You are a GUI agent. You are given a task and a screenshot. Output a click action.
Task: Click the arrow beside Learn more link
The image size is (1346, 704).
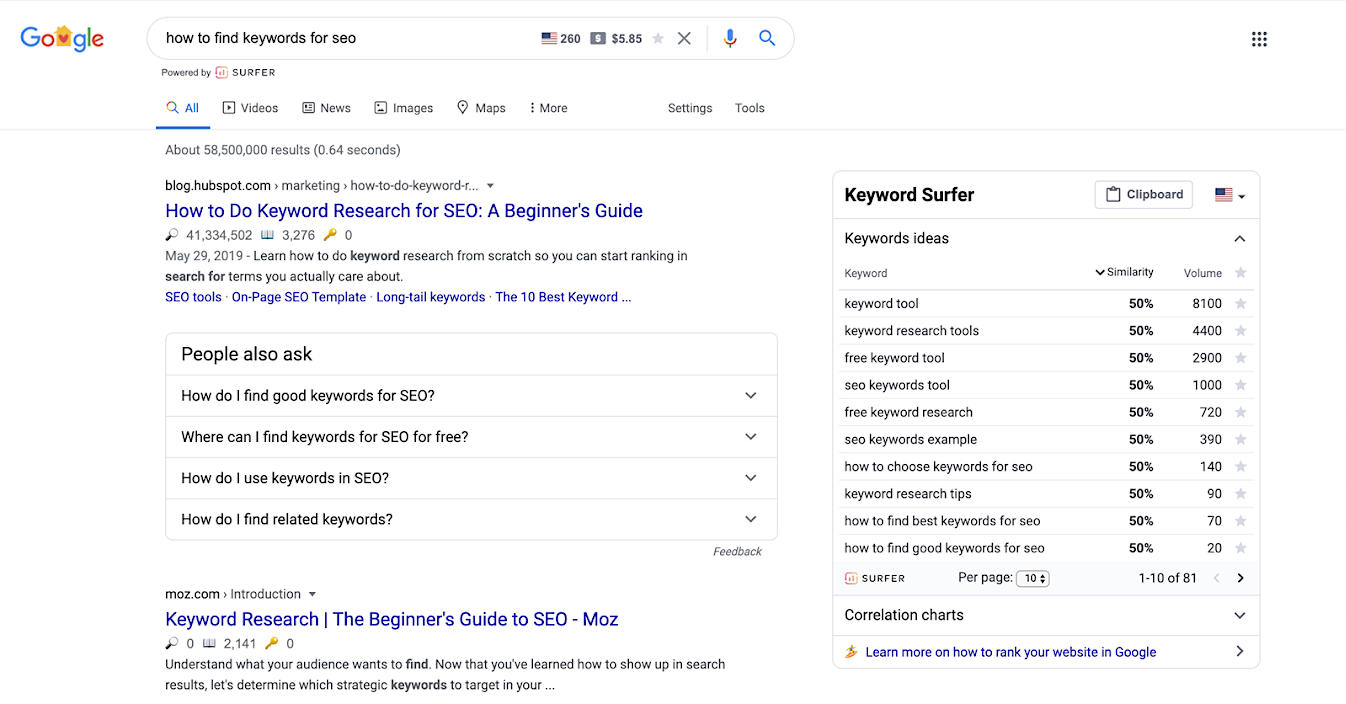(x=1240, y=651)
